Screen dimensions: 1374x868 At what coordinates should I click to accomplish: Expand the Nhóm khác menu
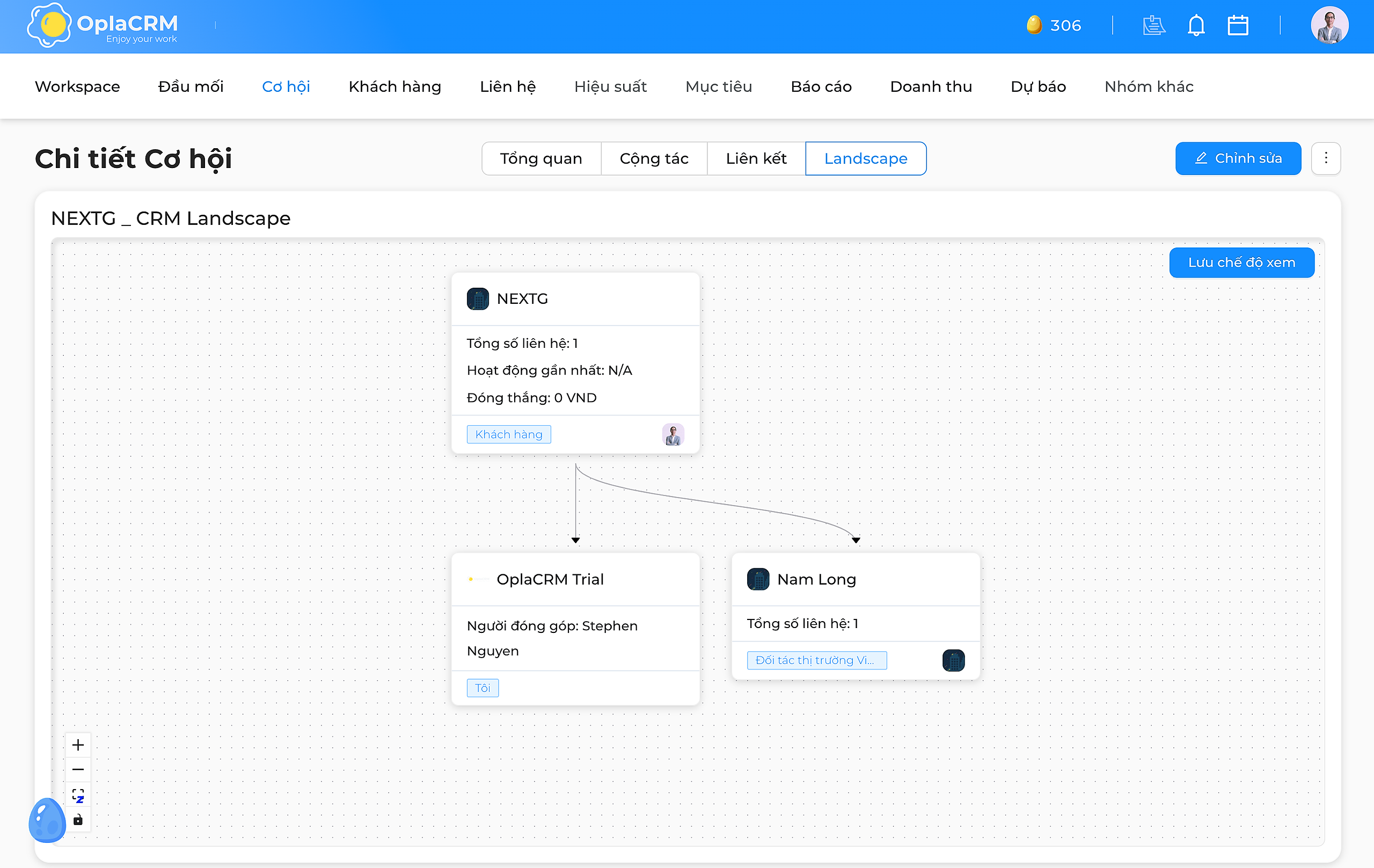coord(1149,87)
